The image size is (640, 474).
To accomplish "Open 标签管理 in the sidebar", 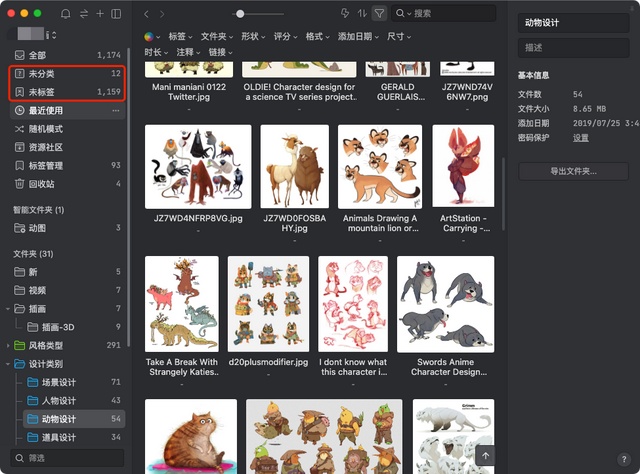I will (x=67, y=166).
